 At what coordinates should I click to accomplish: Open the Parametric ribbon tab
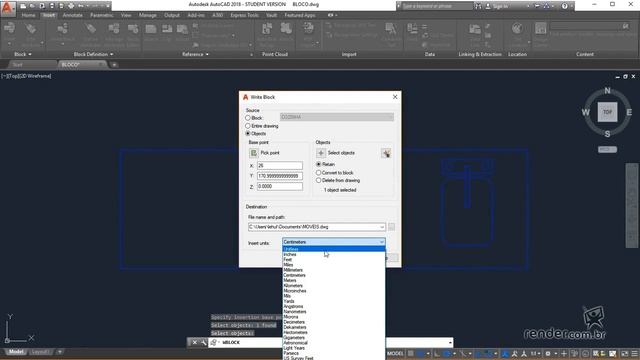(102, 15)
